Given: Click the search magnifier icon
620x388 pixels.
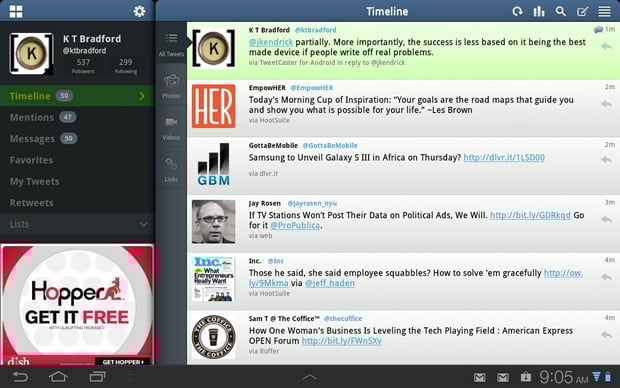Looking at the screenshot, I should [x=560, y=11].
